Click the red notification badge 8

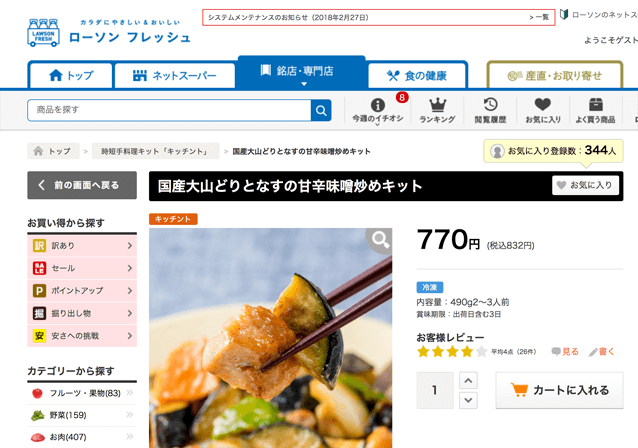pos(402,97)
